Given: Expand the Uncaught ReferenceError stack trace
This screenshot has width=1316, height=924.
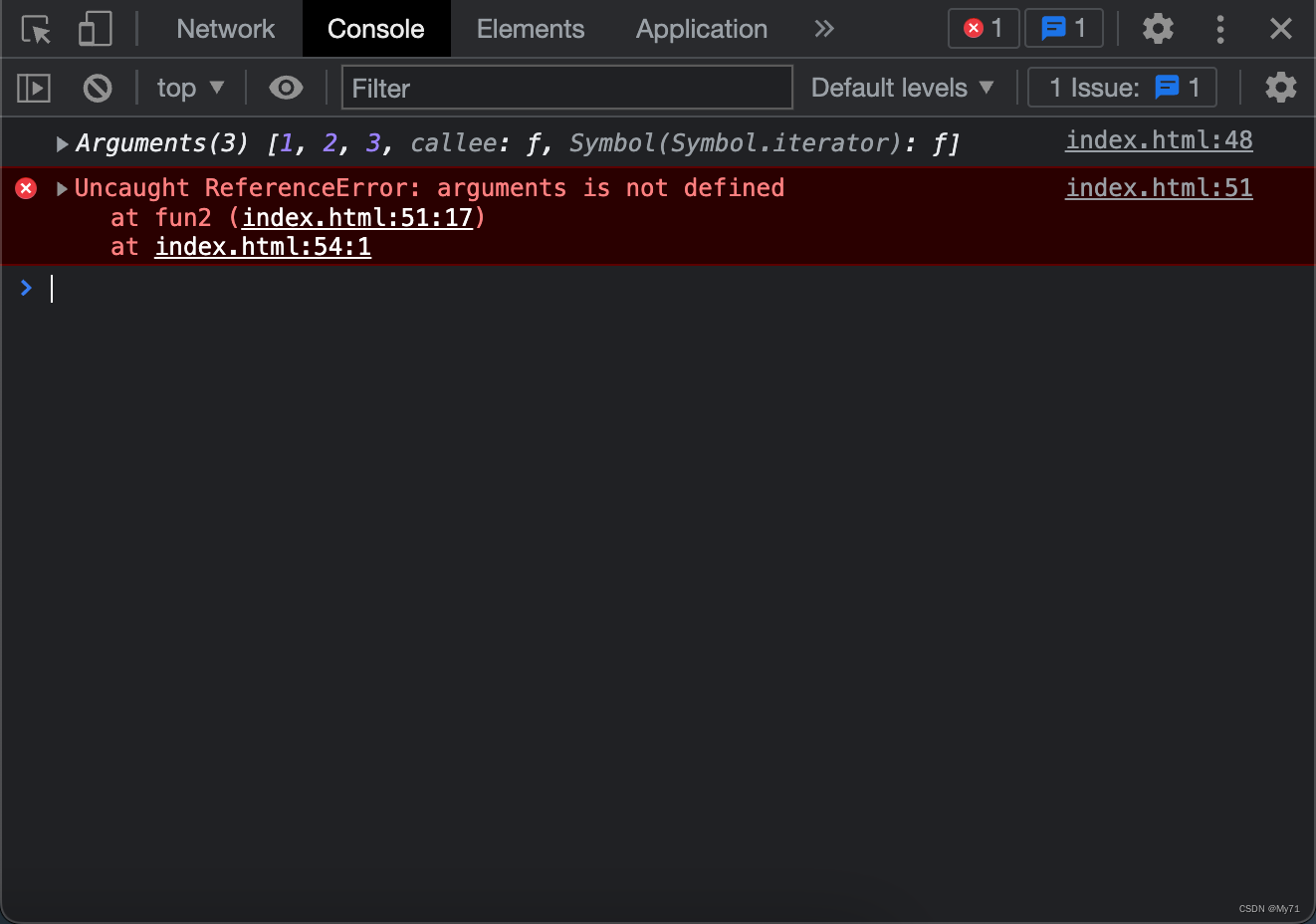Looking at the screenshot, I should (x=62, y=189).
